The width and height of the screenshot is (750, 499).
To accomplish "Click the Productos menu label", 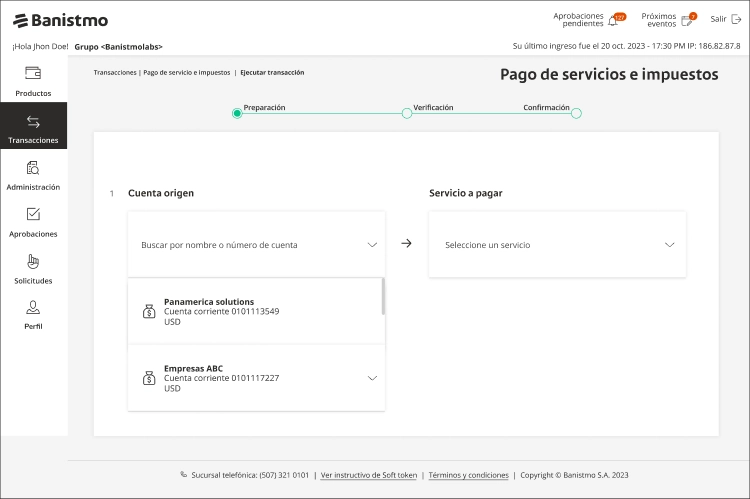I will pos(33,93).
